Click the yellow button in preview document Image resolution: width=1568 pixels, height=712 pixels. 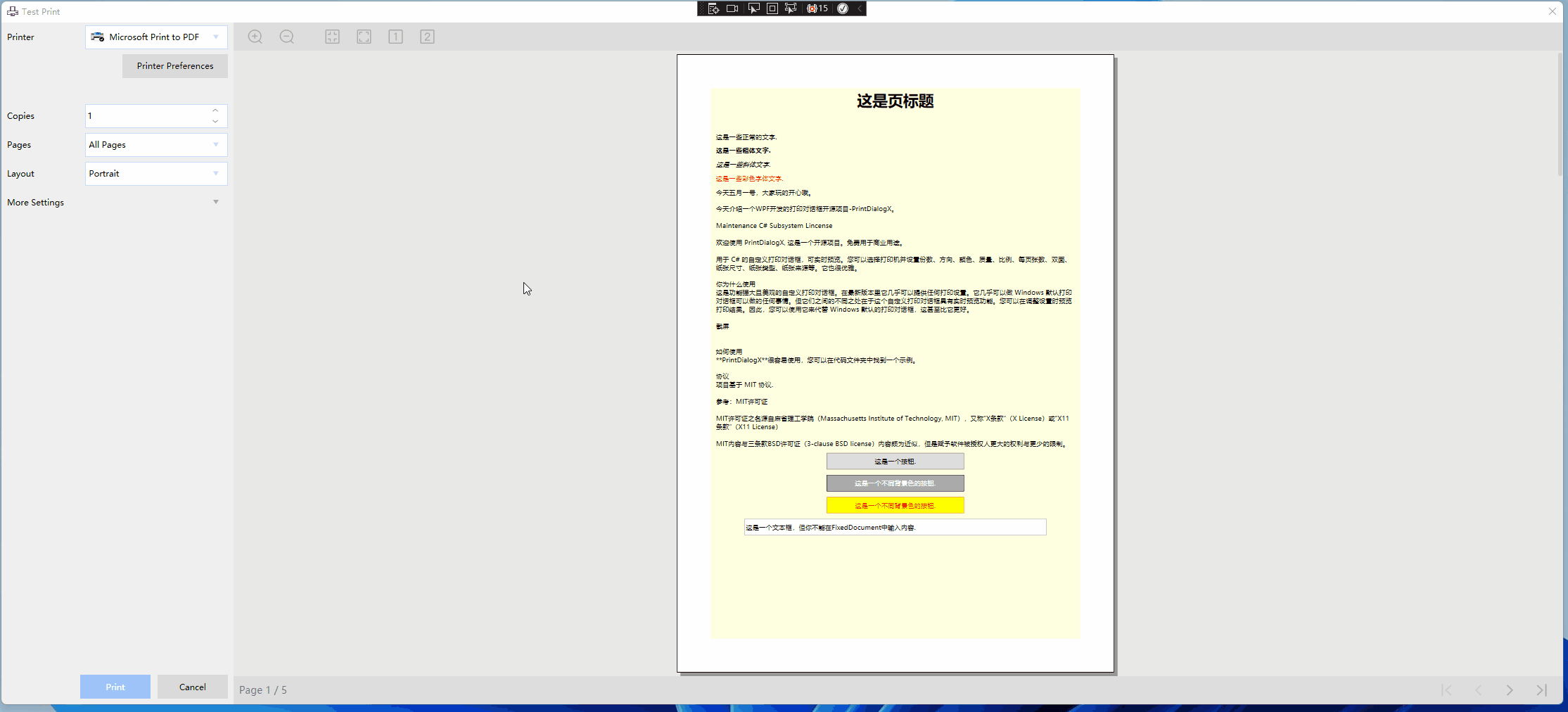click(895, 506)
